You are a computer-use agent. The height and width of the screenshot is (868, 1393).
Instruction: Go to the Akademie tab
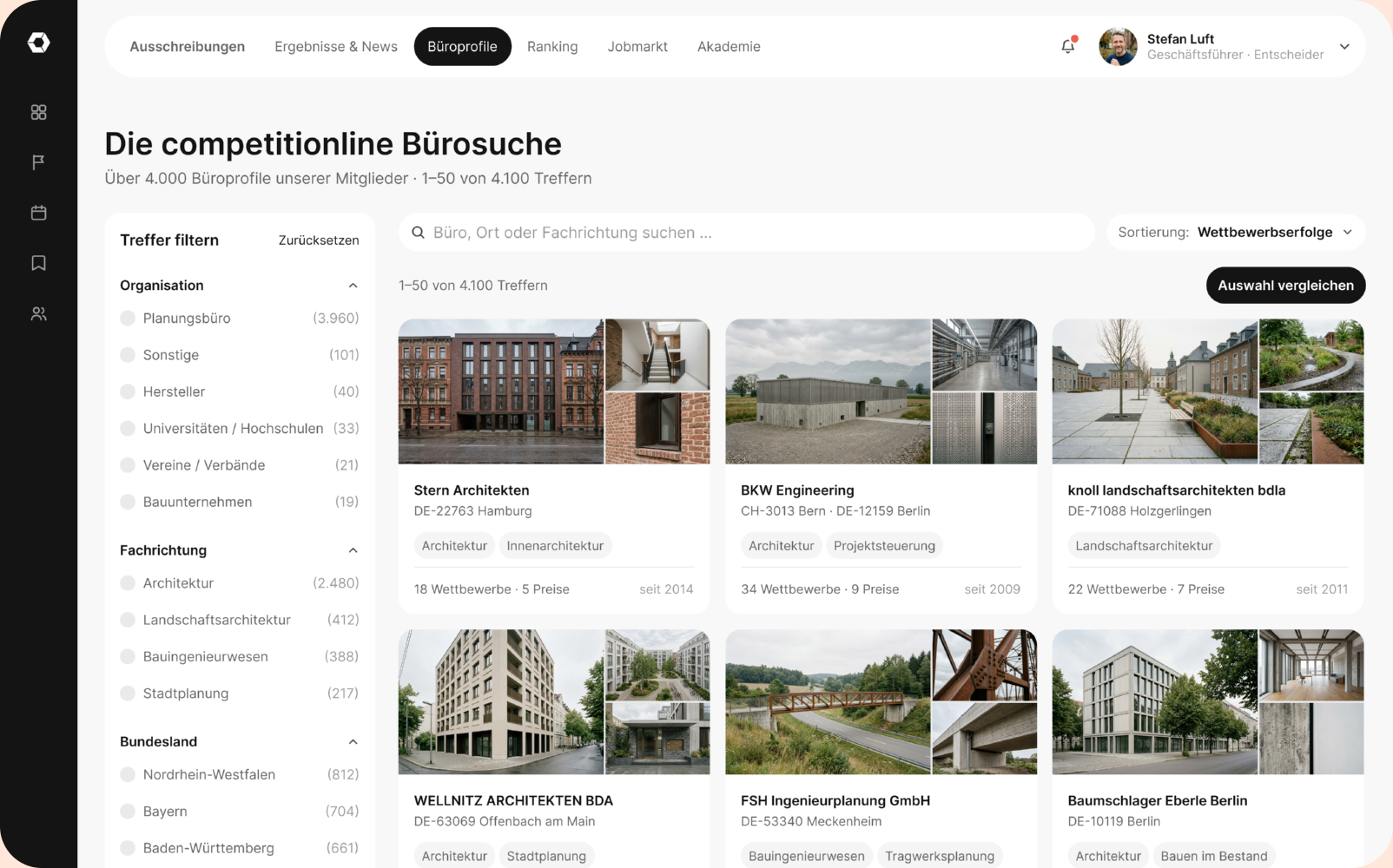click(x=729, y=47)
